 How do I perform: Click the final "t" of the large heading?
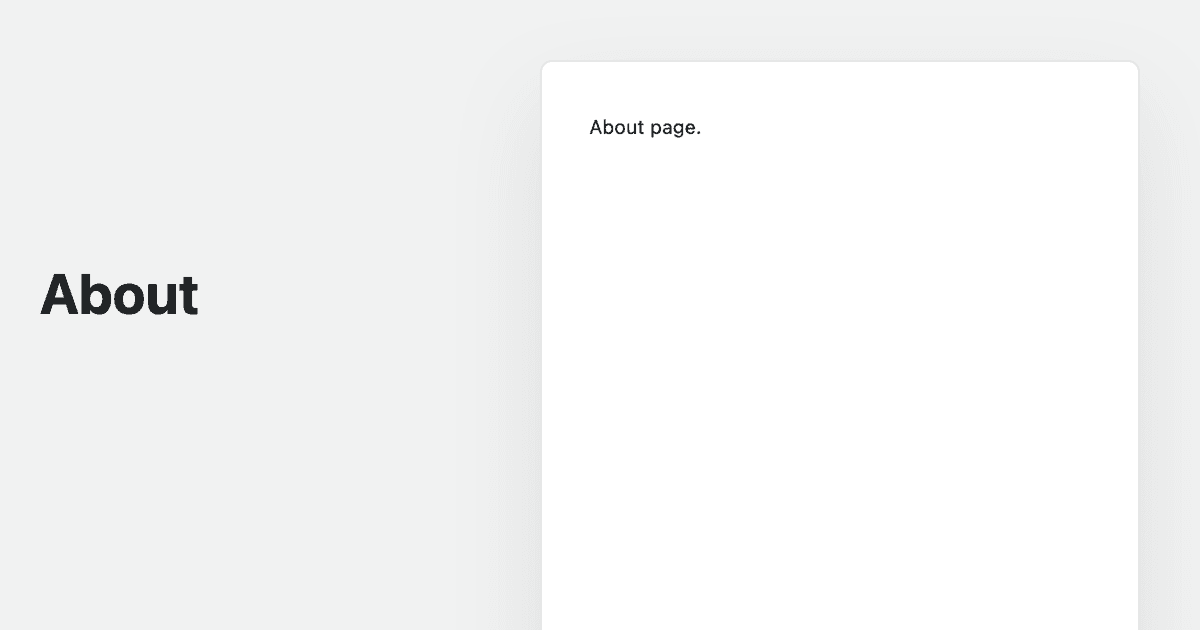(188, 296)
